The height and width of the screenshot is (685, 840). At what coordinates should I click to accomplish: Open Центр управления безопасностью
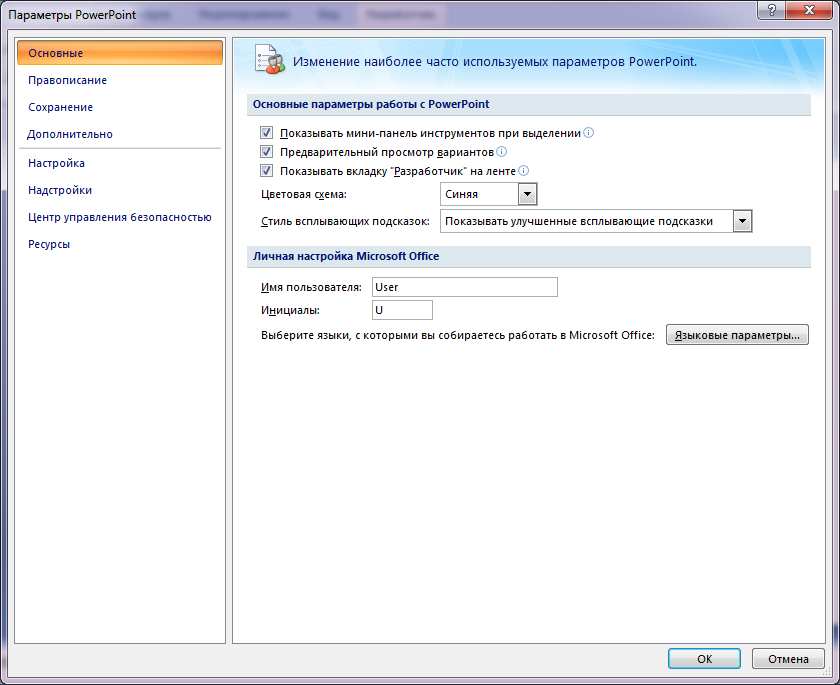[x=120, y=217]
